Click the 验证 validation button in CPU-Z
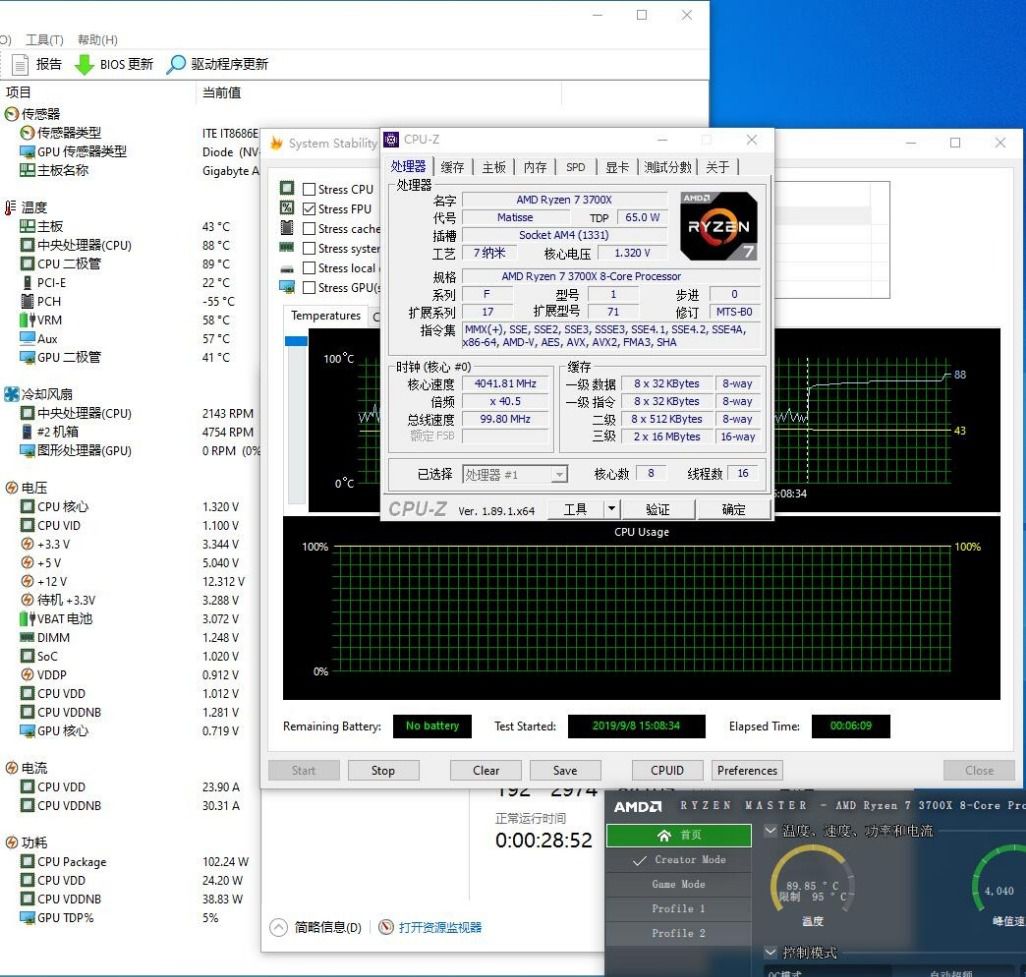1026x977 pixels. pos(658,508)
